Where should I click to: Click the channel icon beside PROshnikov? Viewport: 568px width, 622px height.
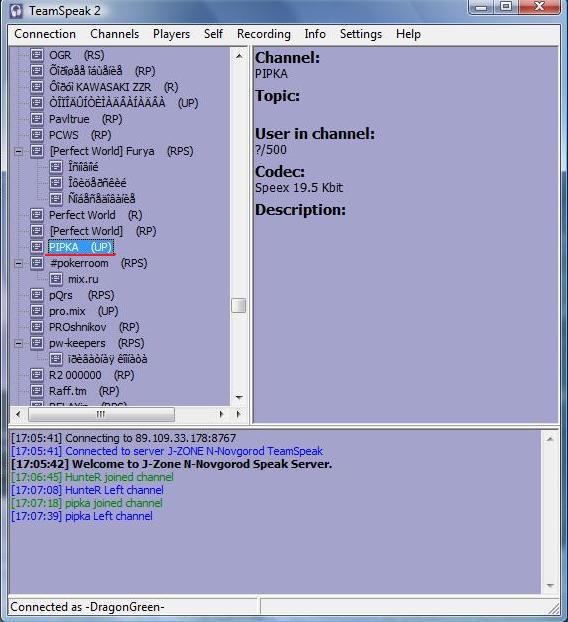point(37,327)
